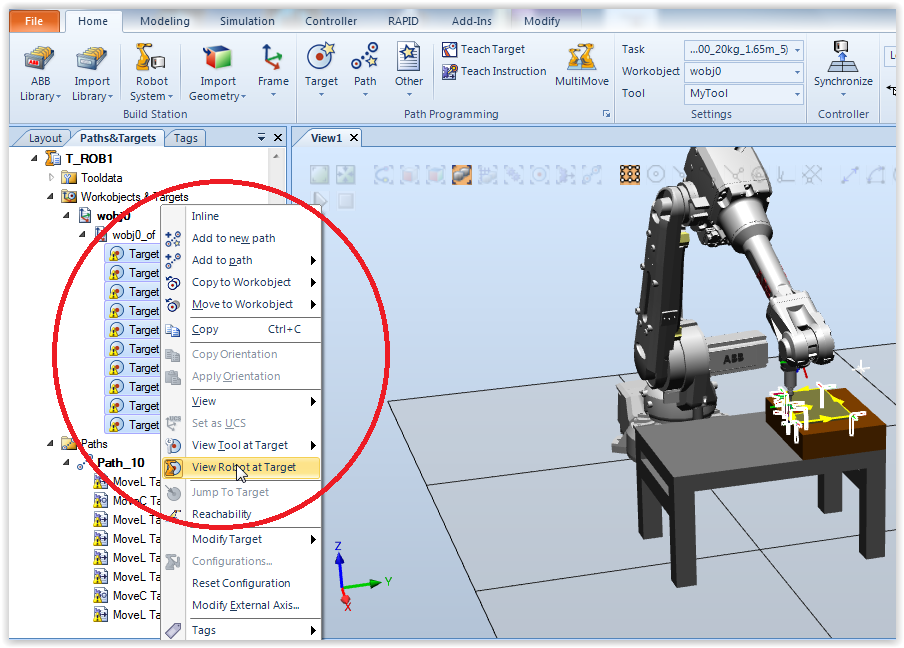Screen dimensions: 904x648
Task: Close the View1 tab
Action: [x=354, y=138]
